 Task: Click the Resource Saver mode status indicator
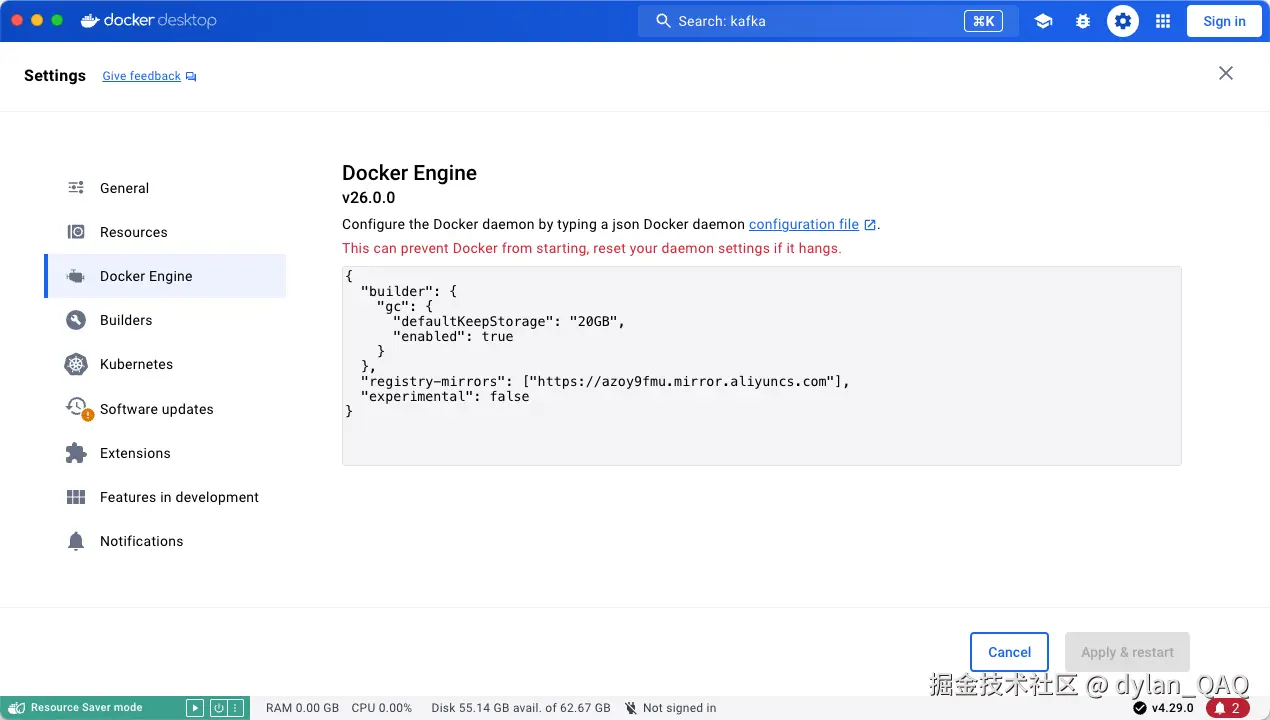(77, 708)
